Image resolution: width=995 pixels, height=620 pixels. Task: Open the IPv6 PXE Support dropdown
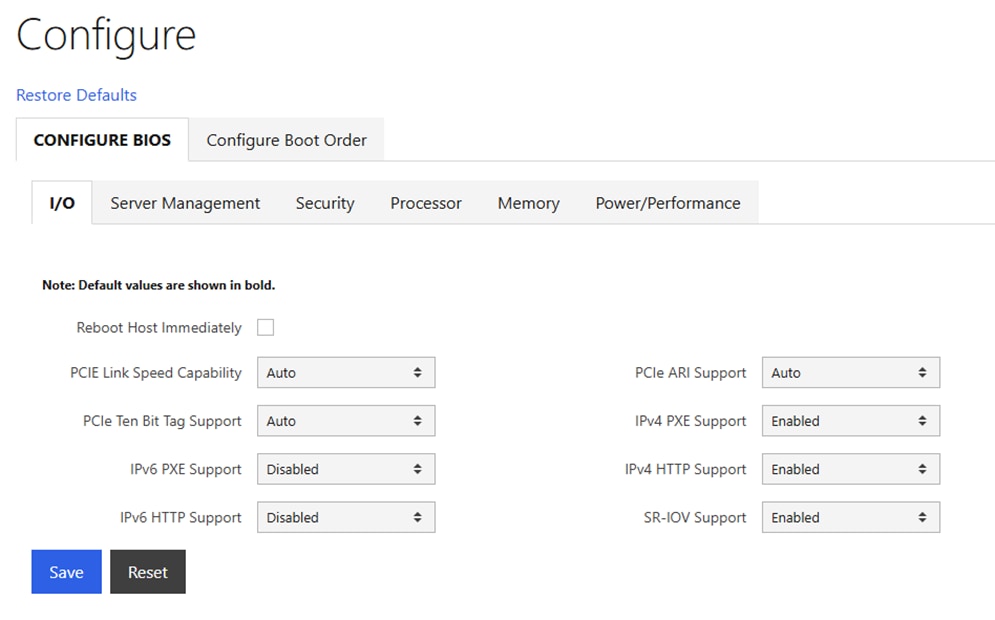click(x=345, y=468)
